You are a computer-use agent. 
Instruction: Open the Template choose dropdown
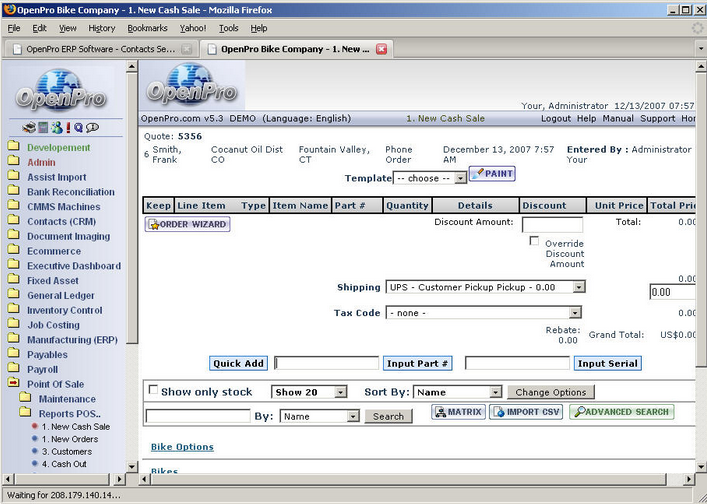430,178
